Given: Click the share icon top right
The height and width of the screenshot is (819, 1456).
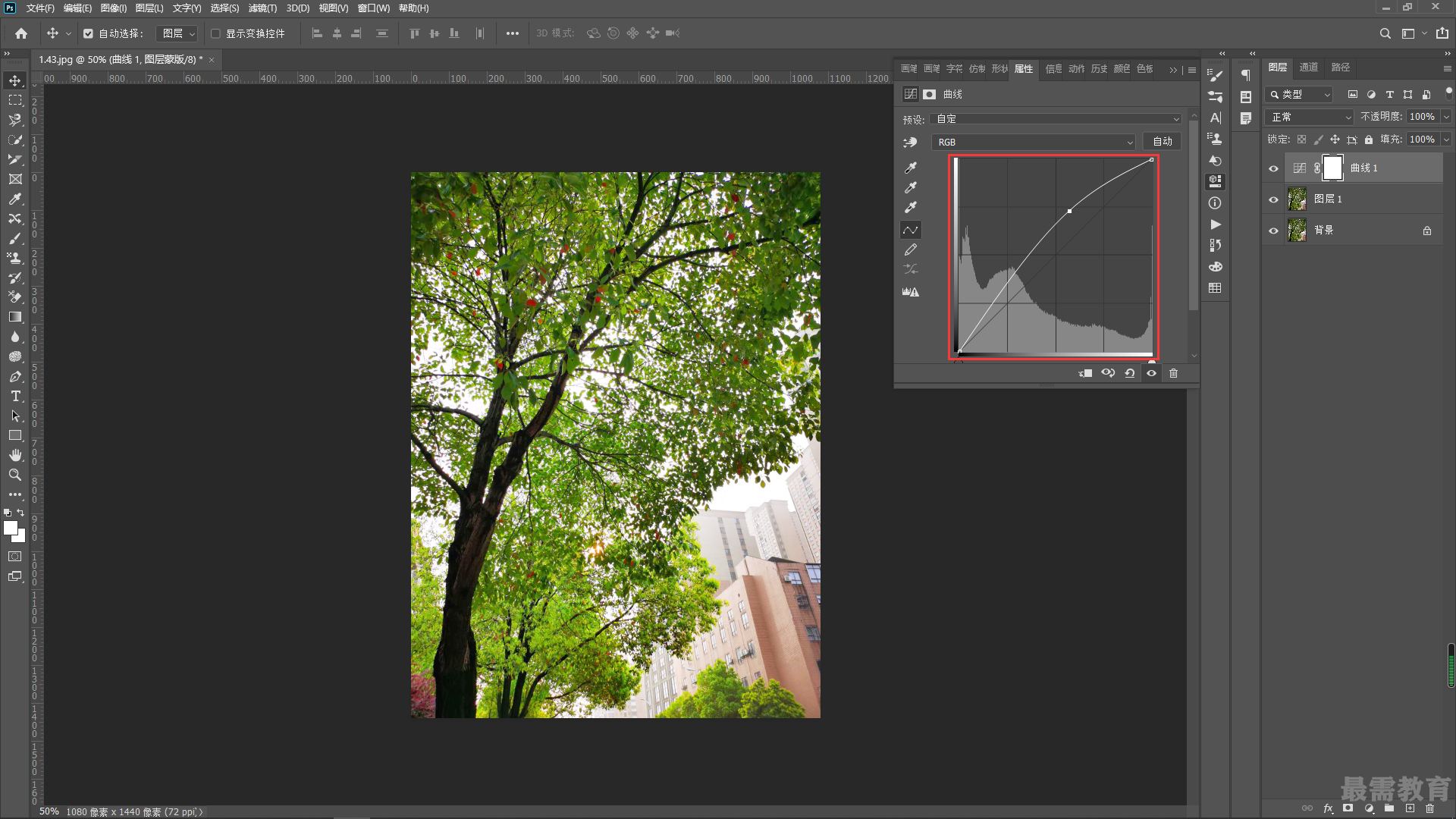Looking at the screenshot, I should click(x=1442, y=33).
